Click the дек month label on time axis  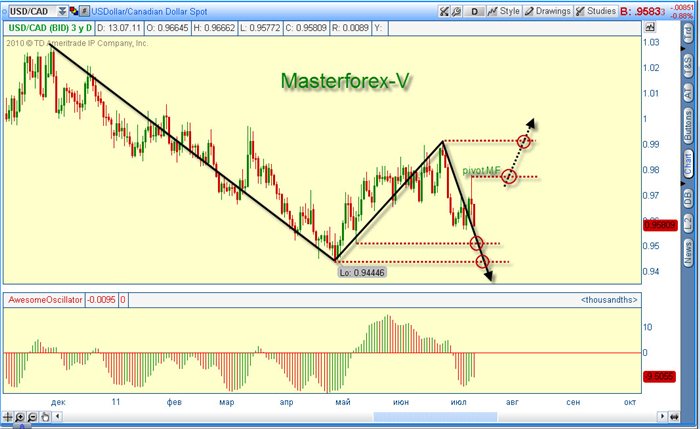58,402
